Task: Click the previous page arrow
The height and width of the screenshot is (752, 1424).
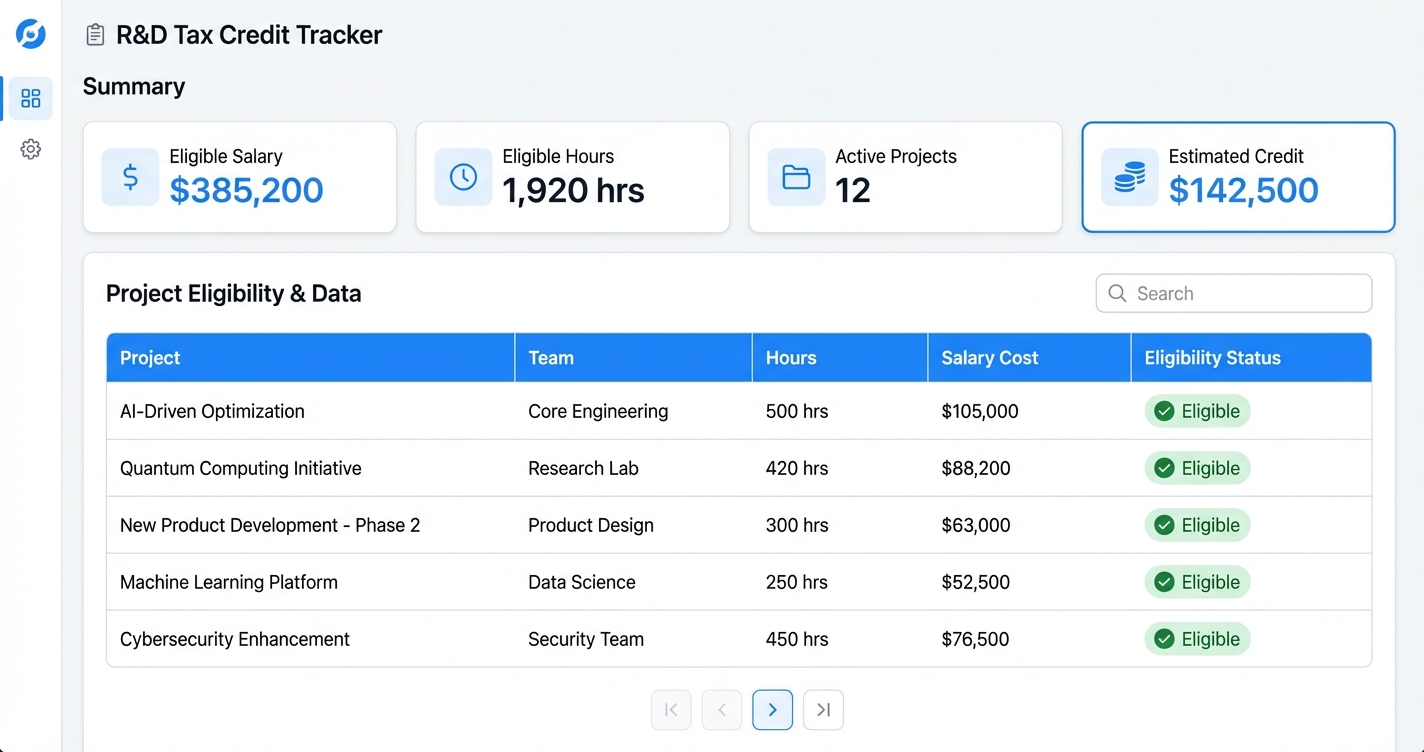Action: click(x=721, y=709)
